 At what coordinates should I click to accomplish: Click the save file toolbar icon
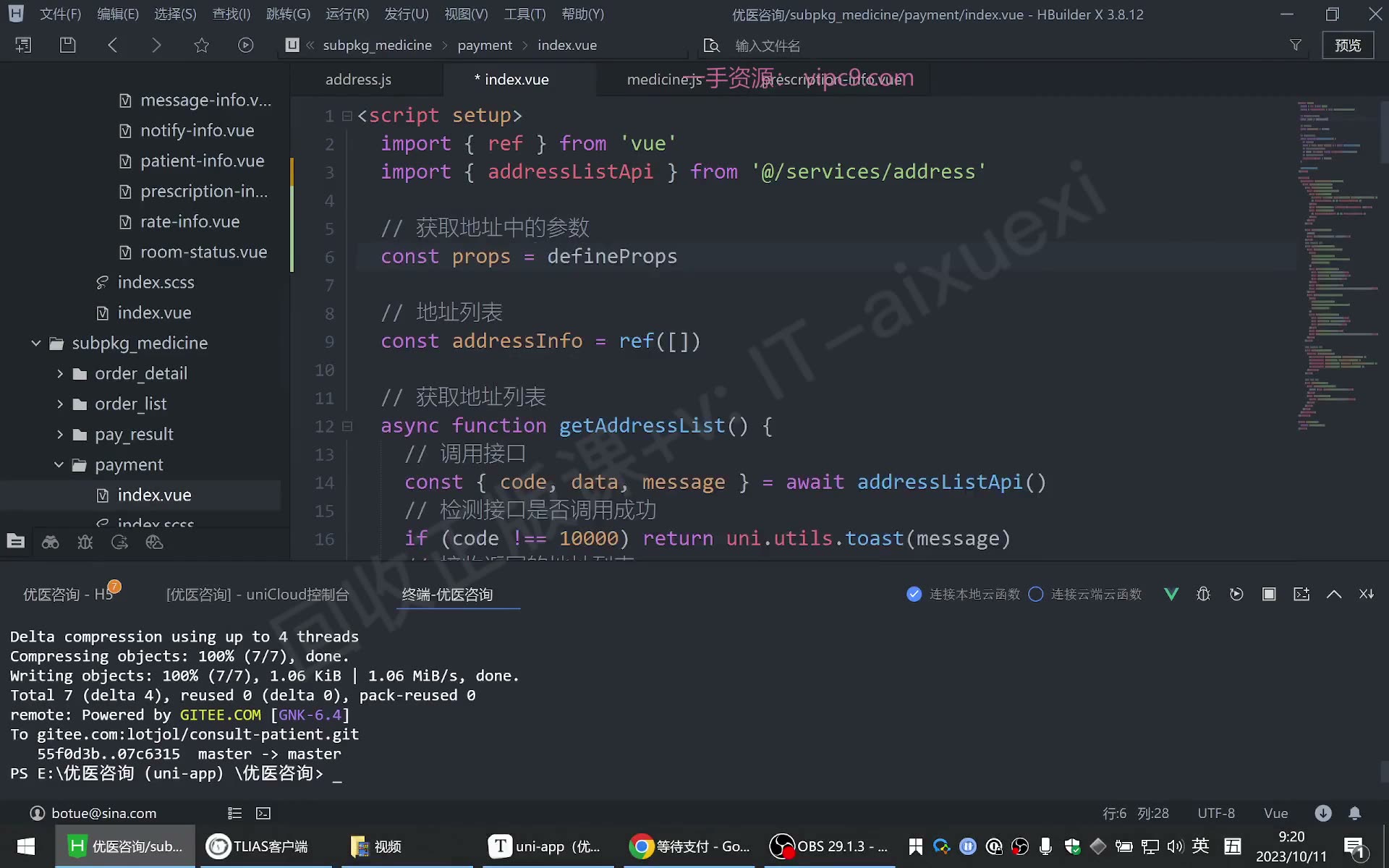[x=67, y=45]
